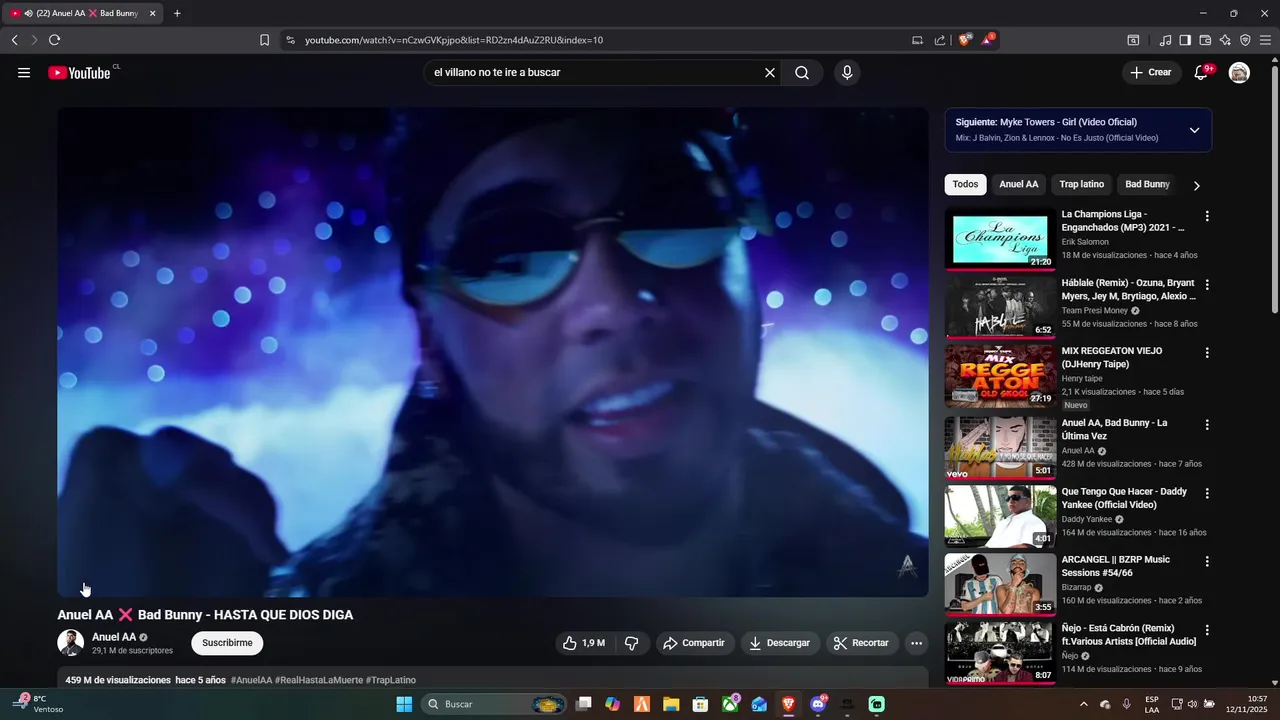Open volume control in system tray

click(1192, 704)
